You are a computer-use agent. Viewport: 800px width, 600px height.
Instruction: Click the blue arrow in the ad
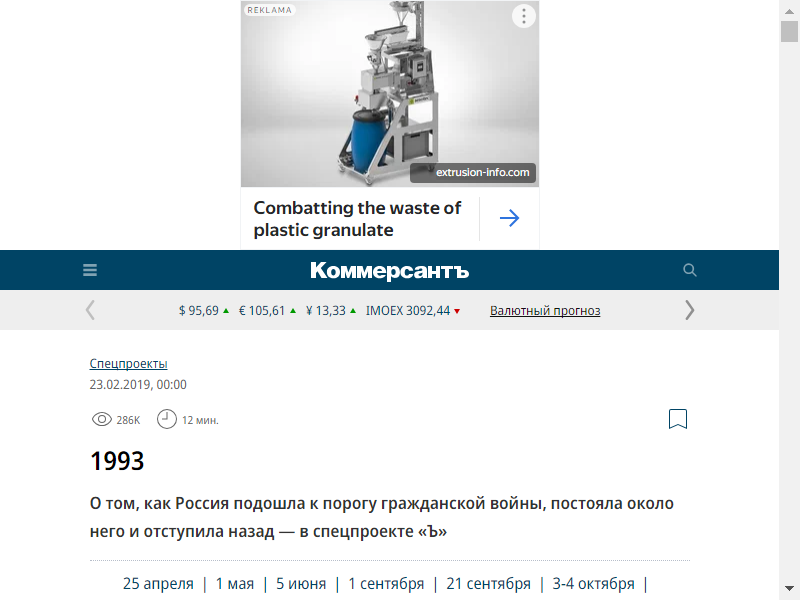pyautogui.click(x=509, y=218)
